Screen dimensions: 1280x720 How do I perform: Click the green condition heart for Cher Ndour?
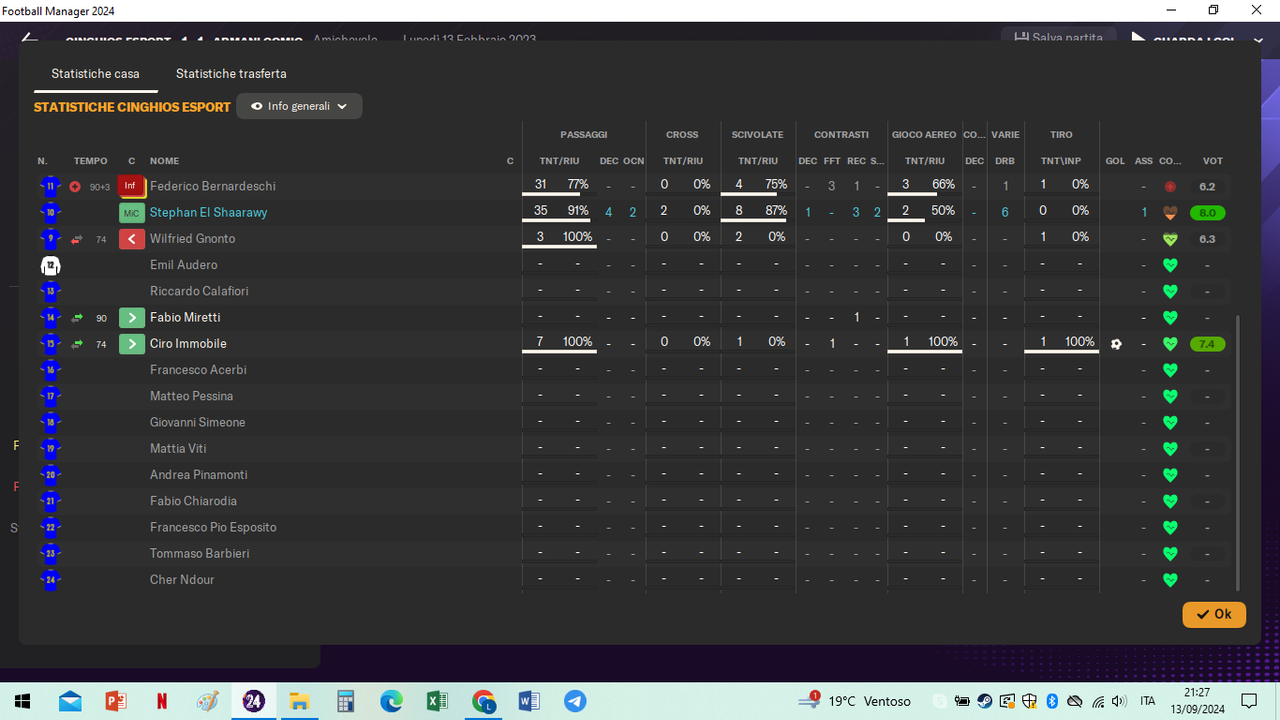pos(1170,580)
